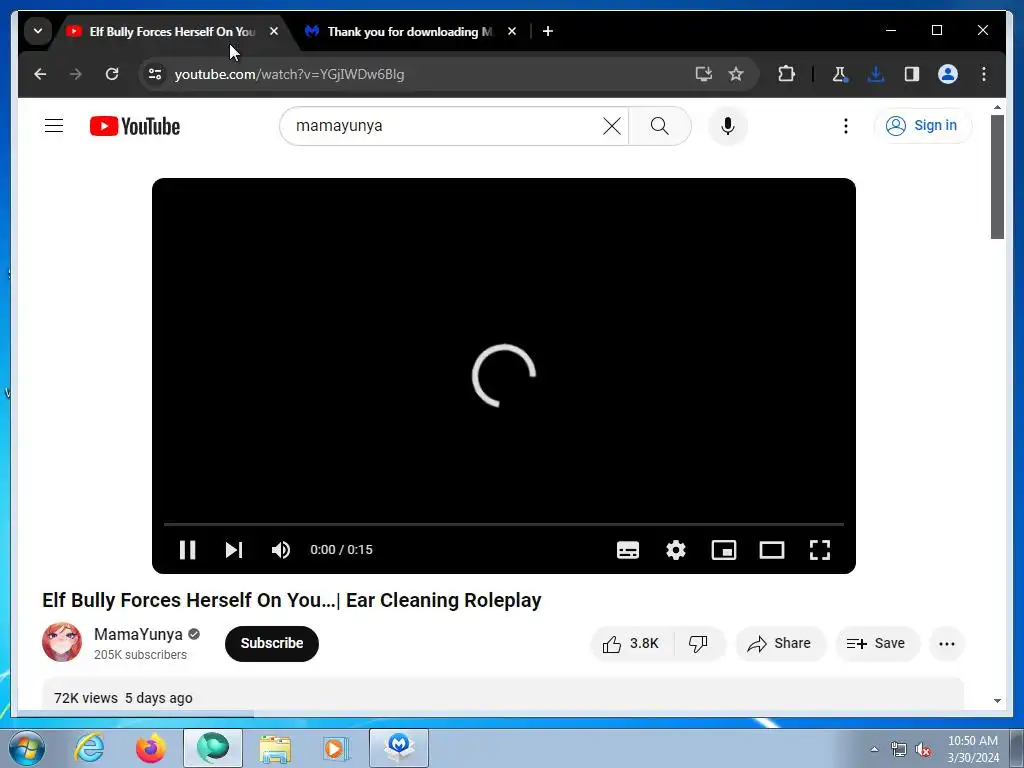The height and width of the screenshot is (768, 1024).
Task: Go back to previous page
Action: [x=40, y=74]
